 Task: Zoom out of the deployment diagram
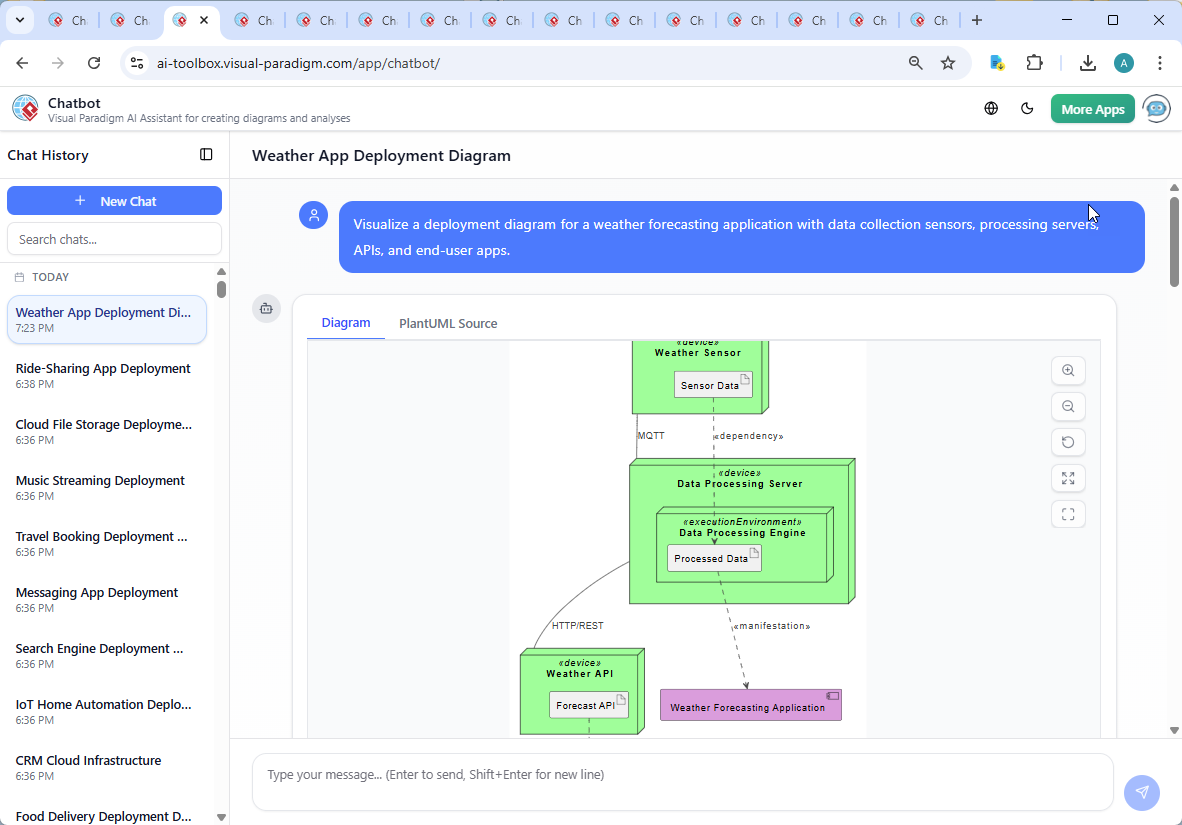click(x=1068, y=406)
